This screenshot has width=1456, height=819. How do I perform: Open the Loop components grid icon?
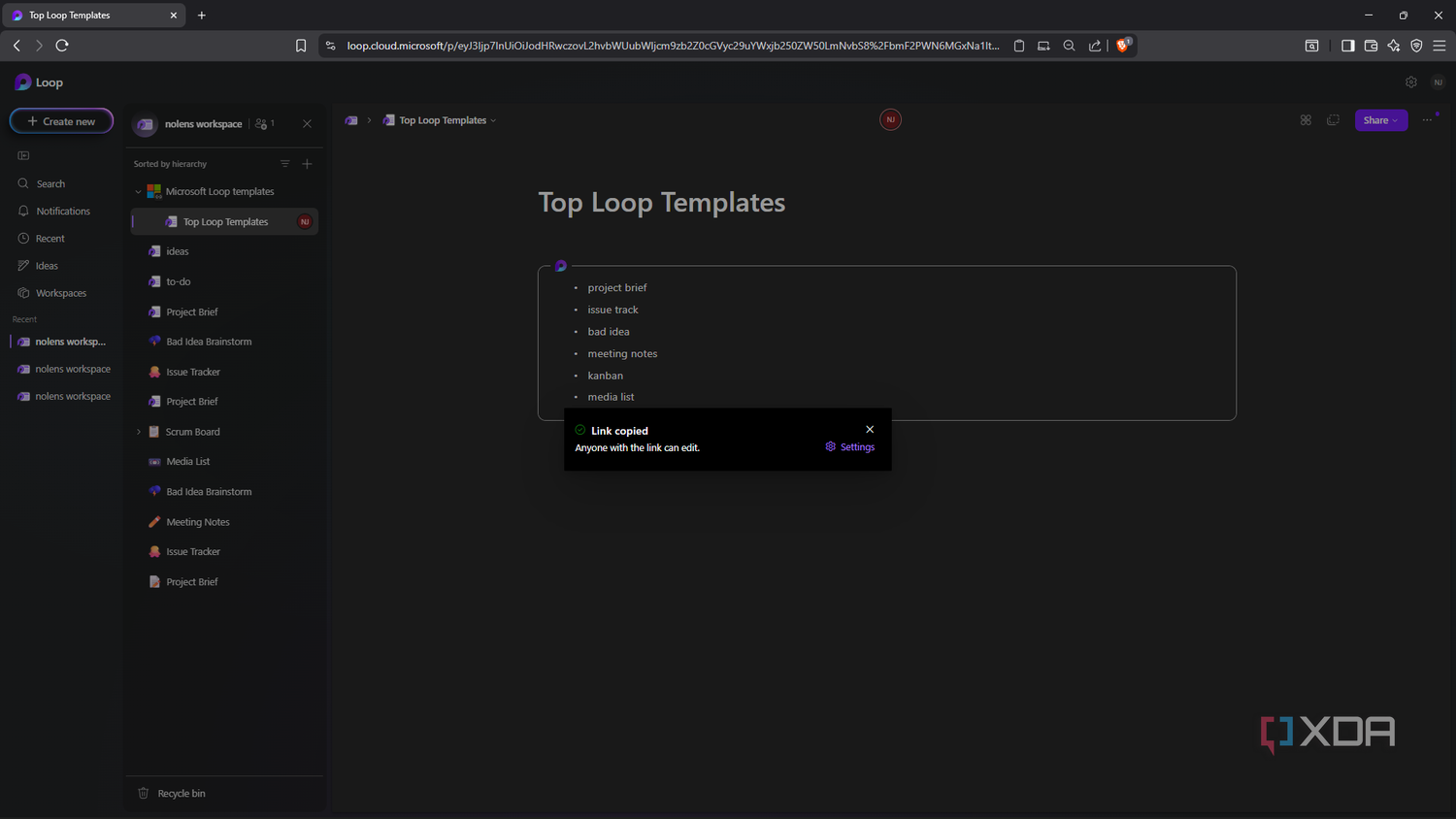[1306, 120]
